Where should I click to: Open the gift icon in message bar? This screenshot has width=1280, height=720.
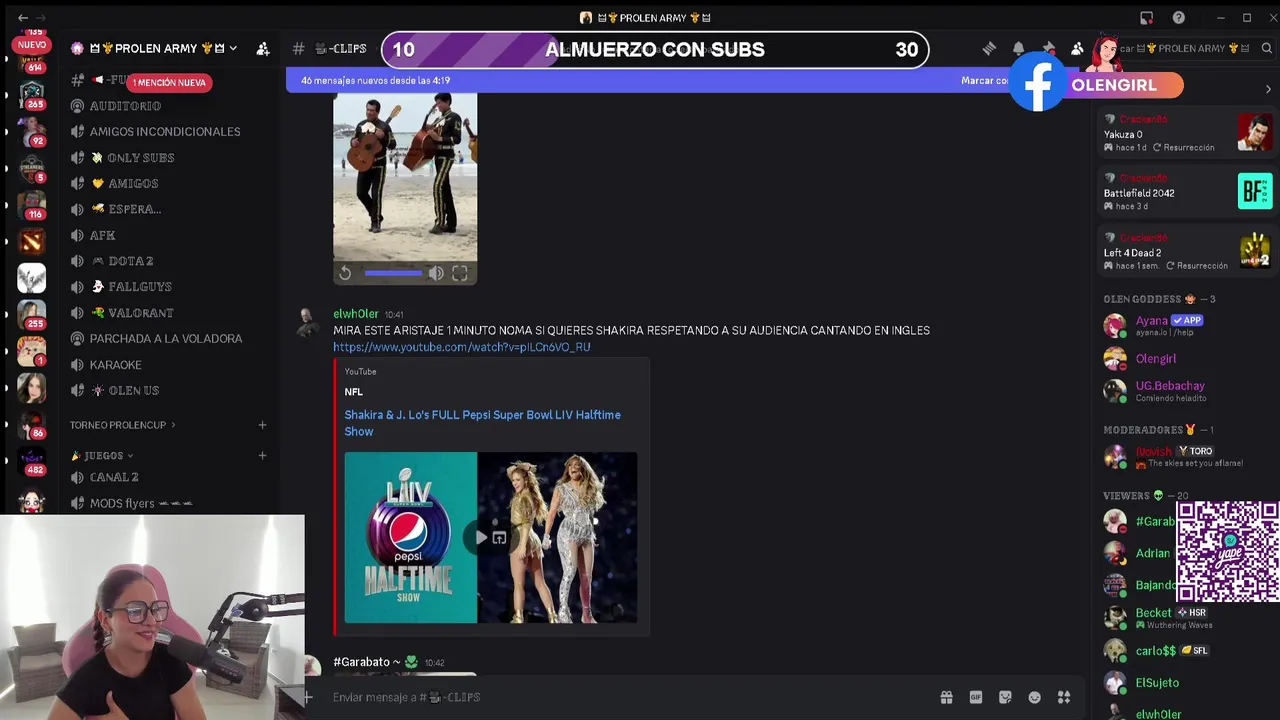point(946,697)
